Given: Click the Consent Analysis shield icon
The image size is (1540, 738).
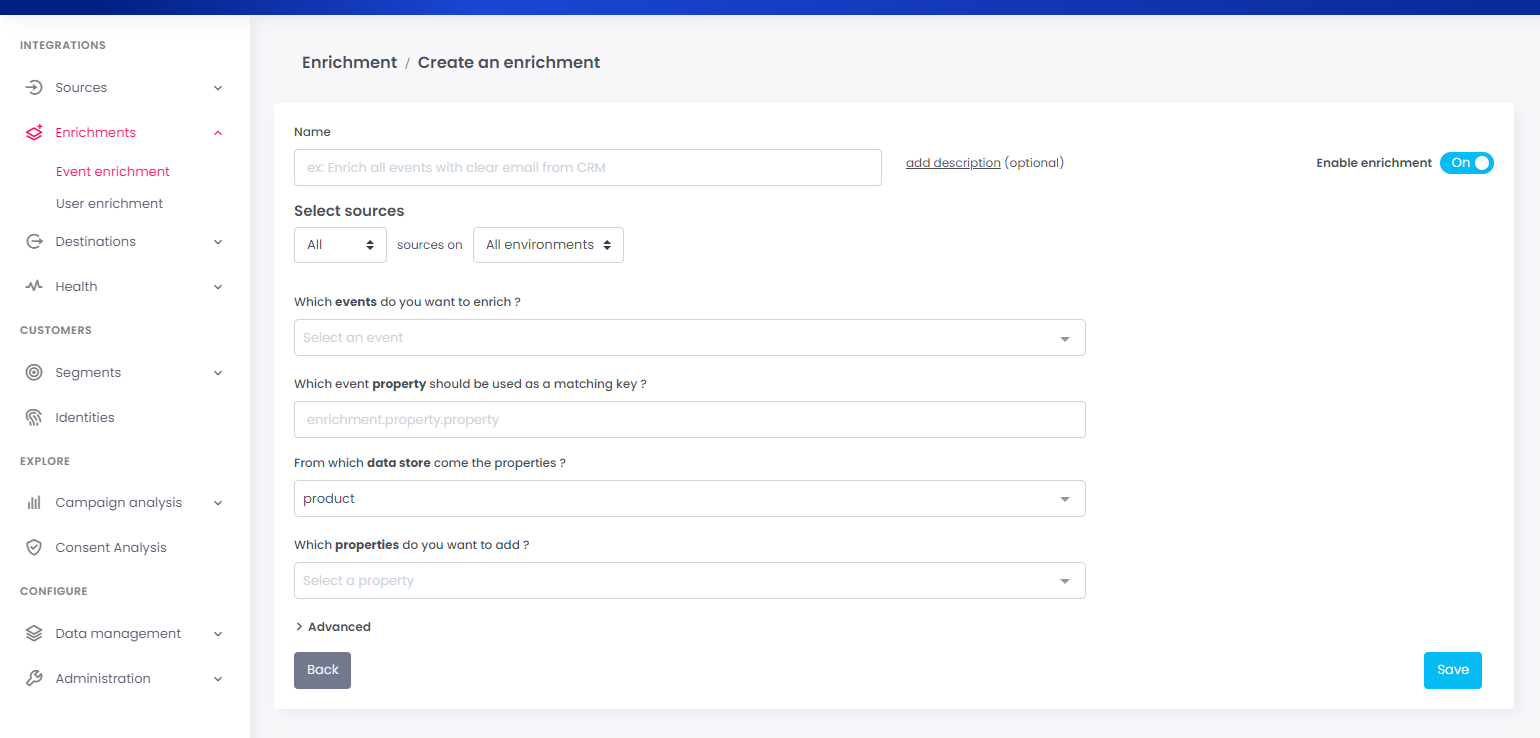Looking at the screenshot, I should pos(34,548).
